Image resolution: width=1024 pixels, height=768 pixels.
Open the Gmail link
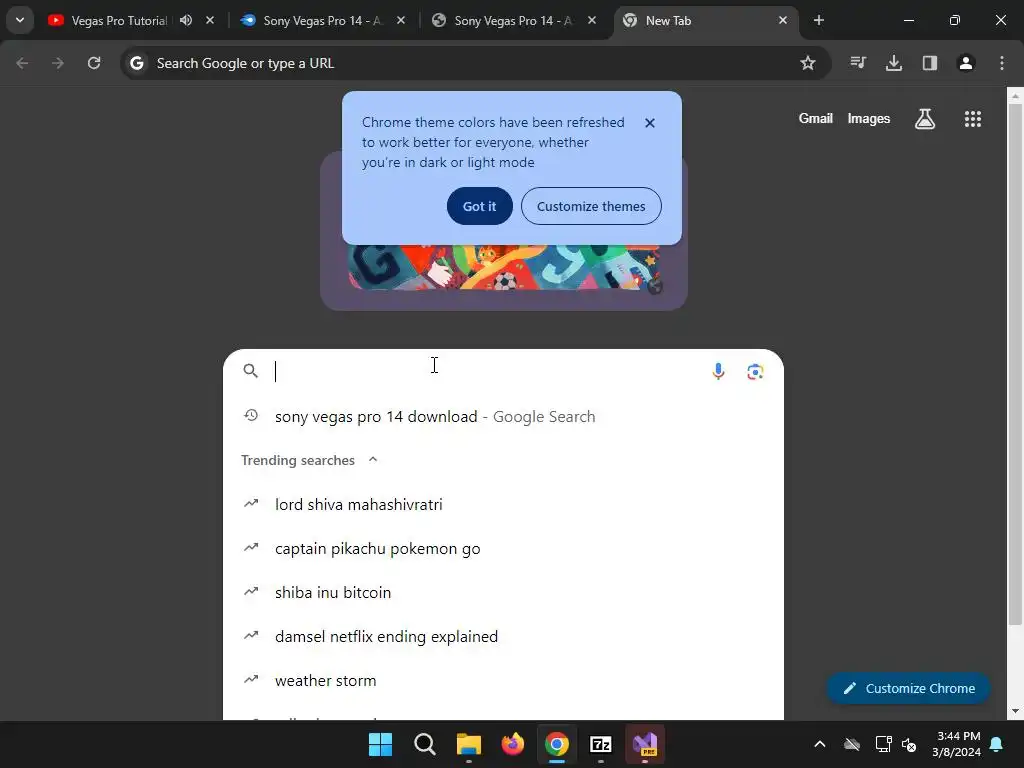[816, 118]
